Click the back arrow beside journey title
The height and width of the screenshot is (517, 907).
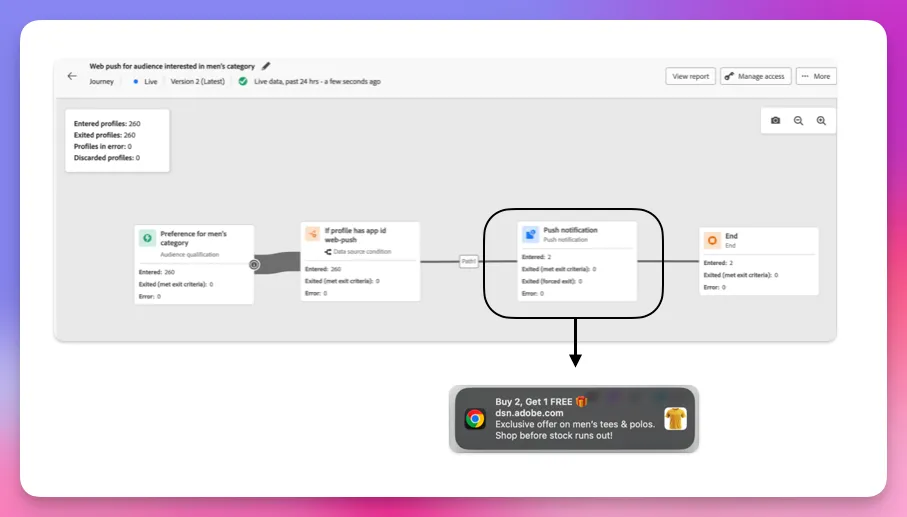tap(72, 76)
